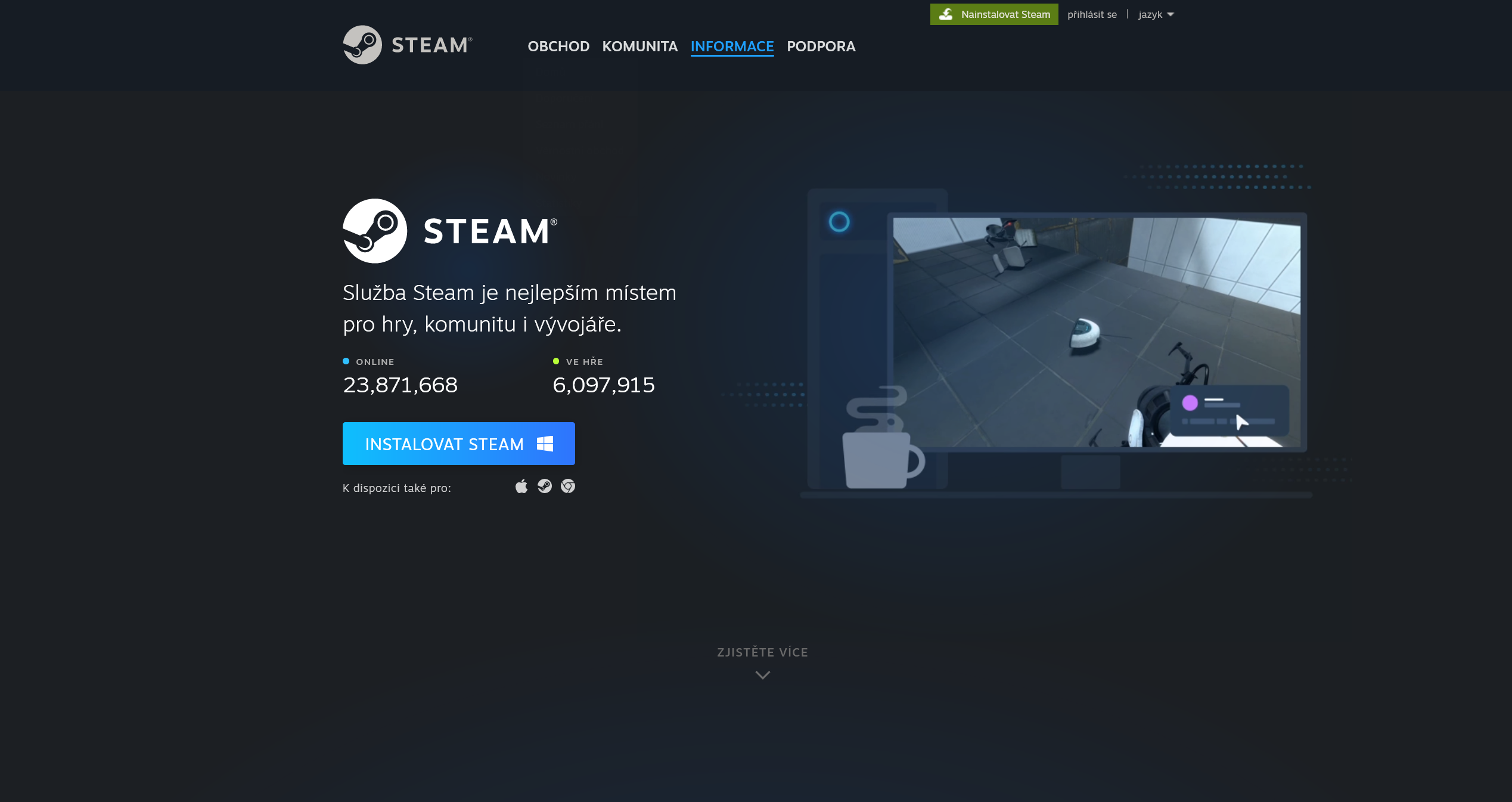Click the ZJISTĚTE VÍCE learn more link
The height and width of the screenshot is (802, 1512).
point(762,652)
